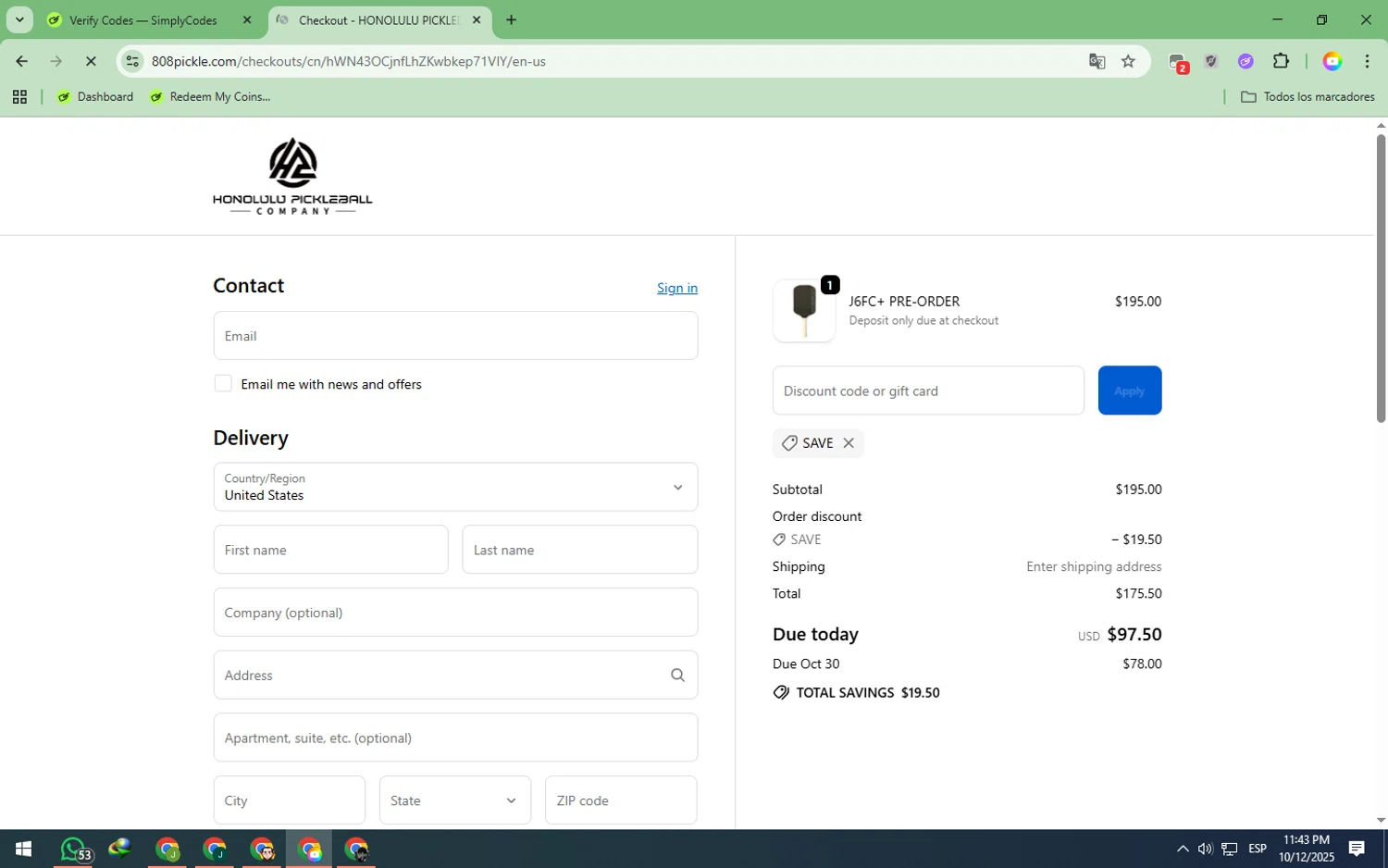
Task: Open a new browser tab
Action: click(511, 19)
